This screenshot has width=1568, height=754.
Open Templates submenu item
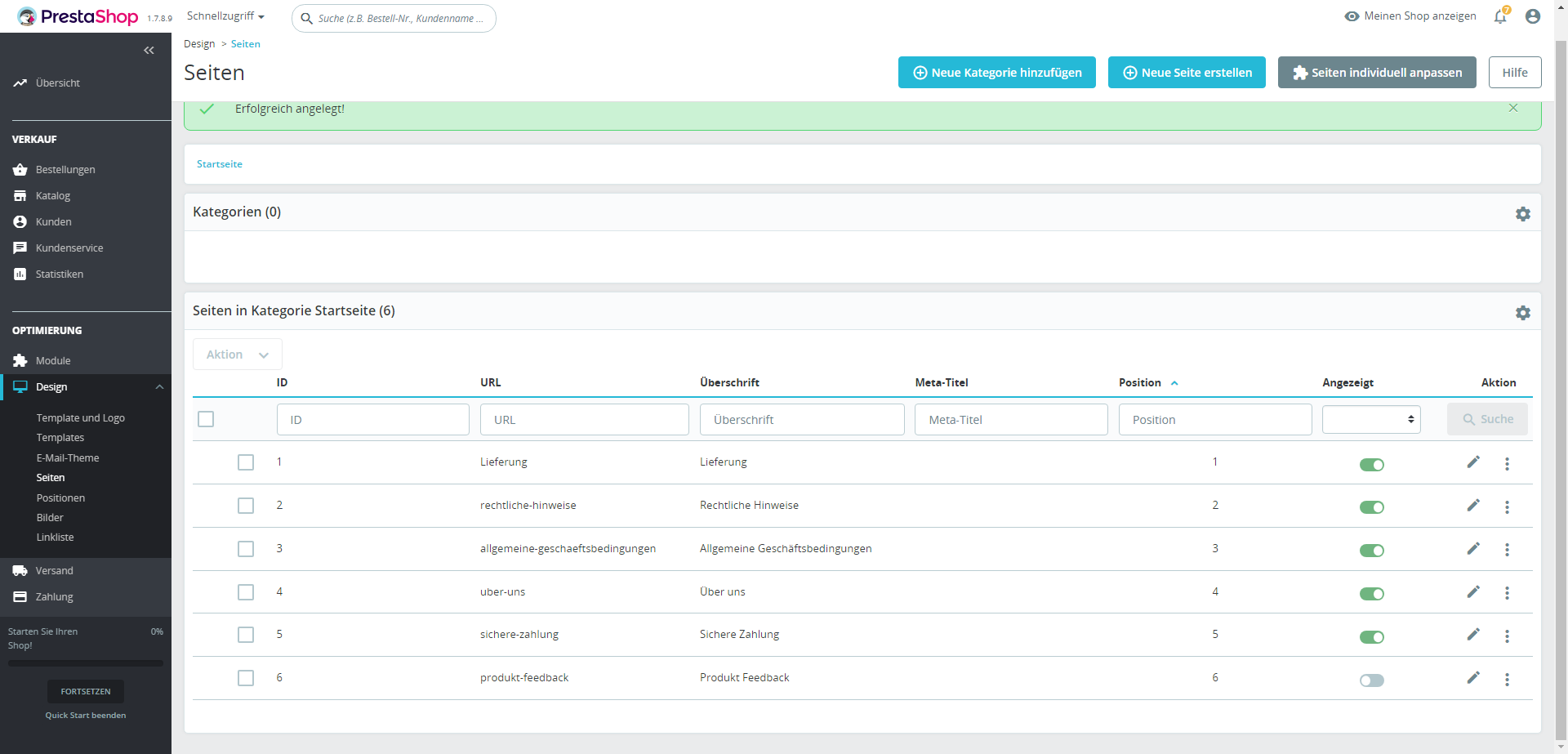(60, 438)
